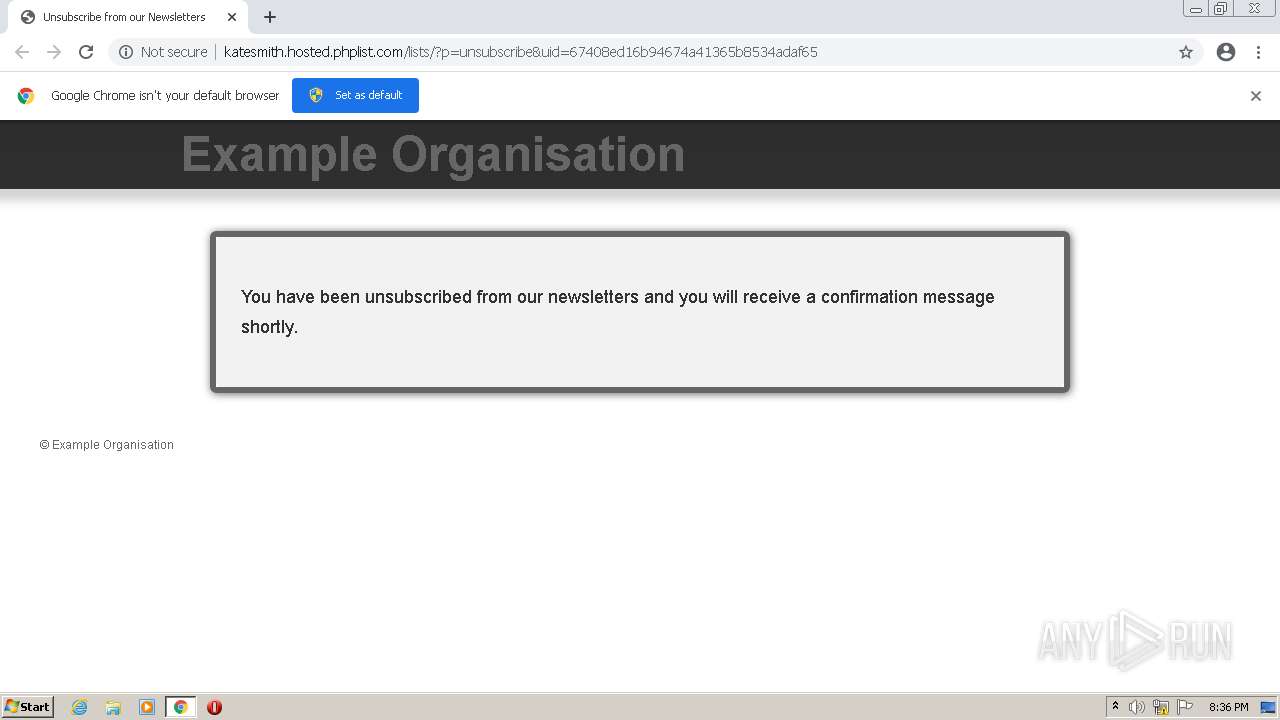Image resolution: width=1280 pixels, height=720 pixels.
Task: Click the Example Organisation header title
Action: click(x=433, y=154)
